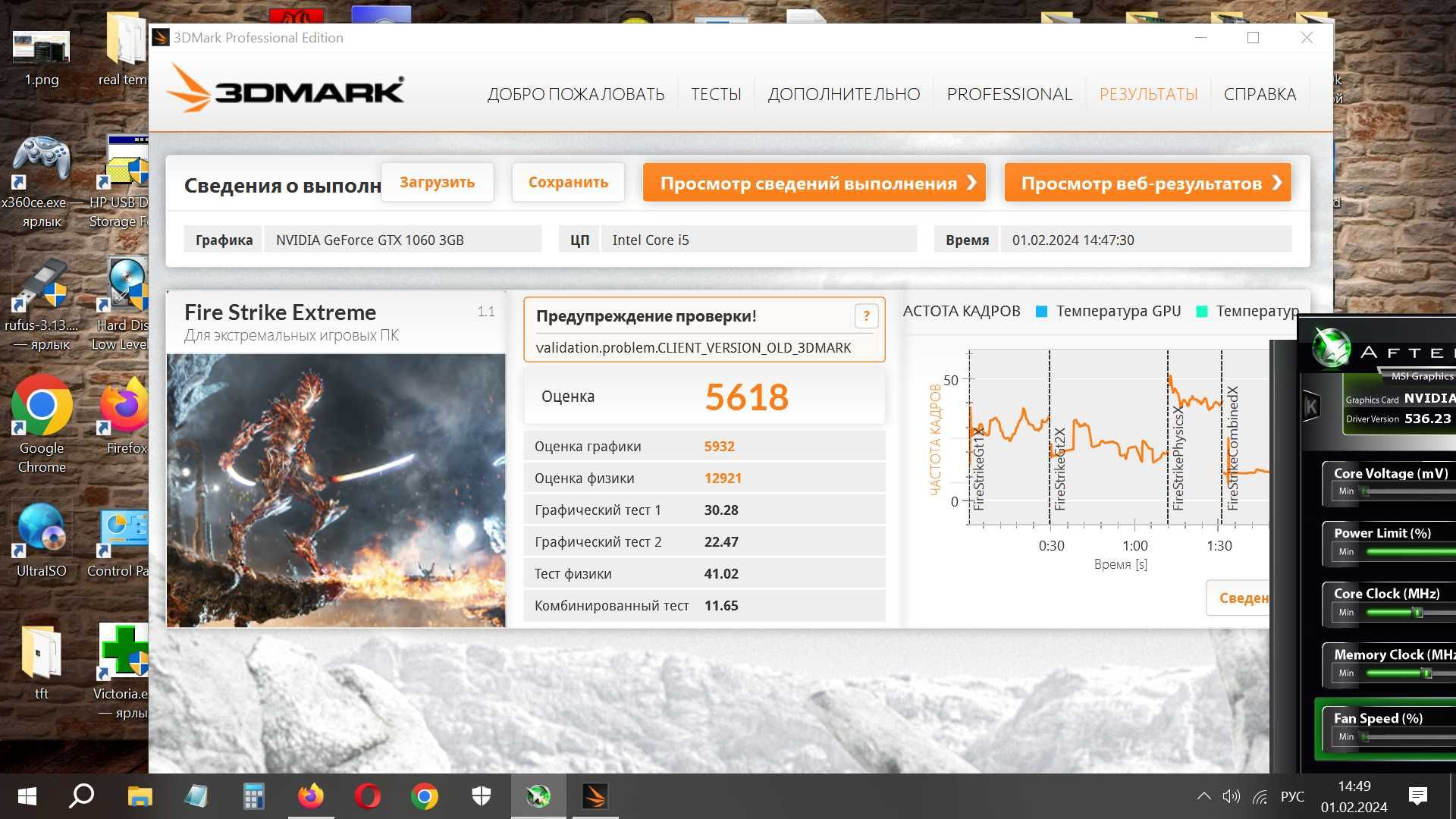This screenshot has height=819, width=1456.
Task: Click the Fire Strike Extreme preview image
Action: click(x=336, y=490)
